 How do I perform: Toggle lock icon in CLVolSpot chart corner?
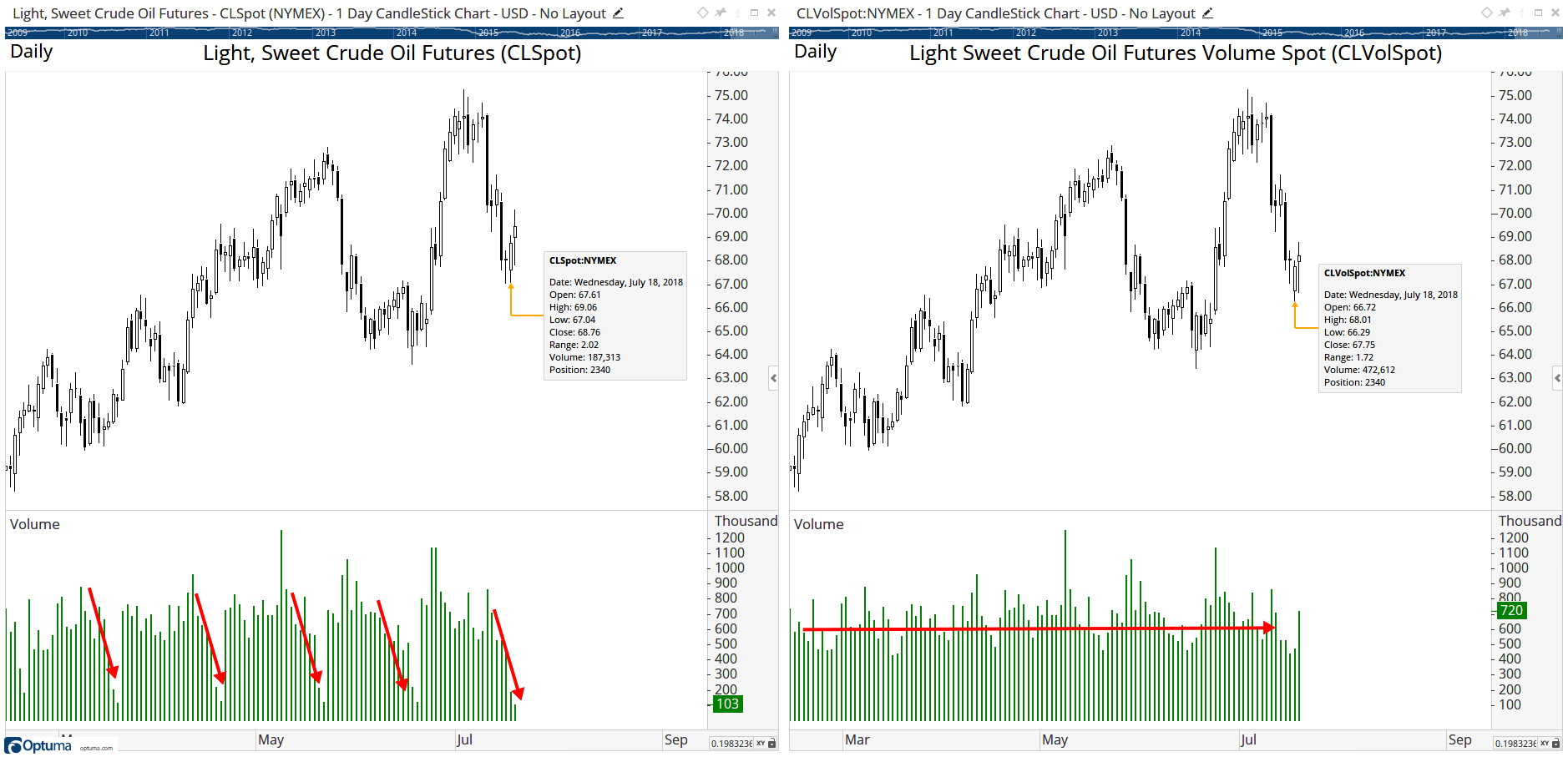(x=1556, y=744)
